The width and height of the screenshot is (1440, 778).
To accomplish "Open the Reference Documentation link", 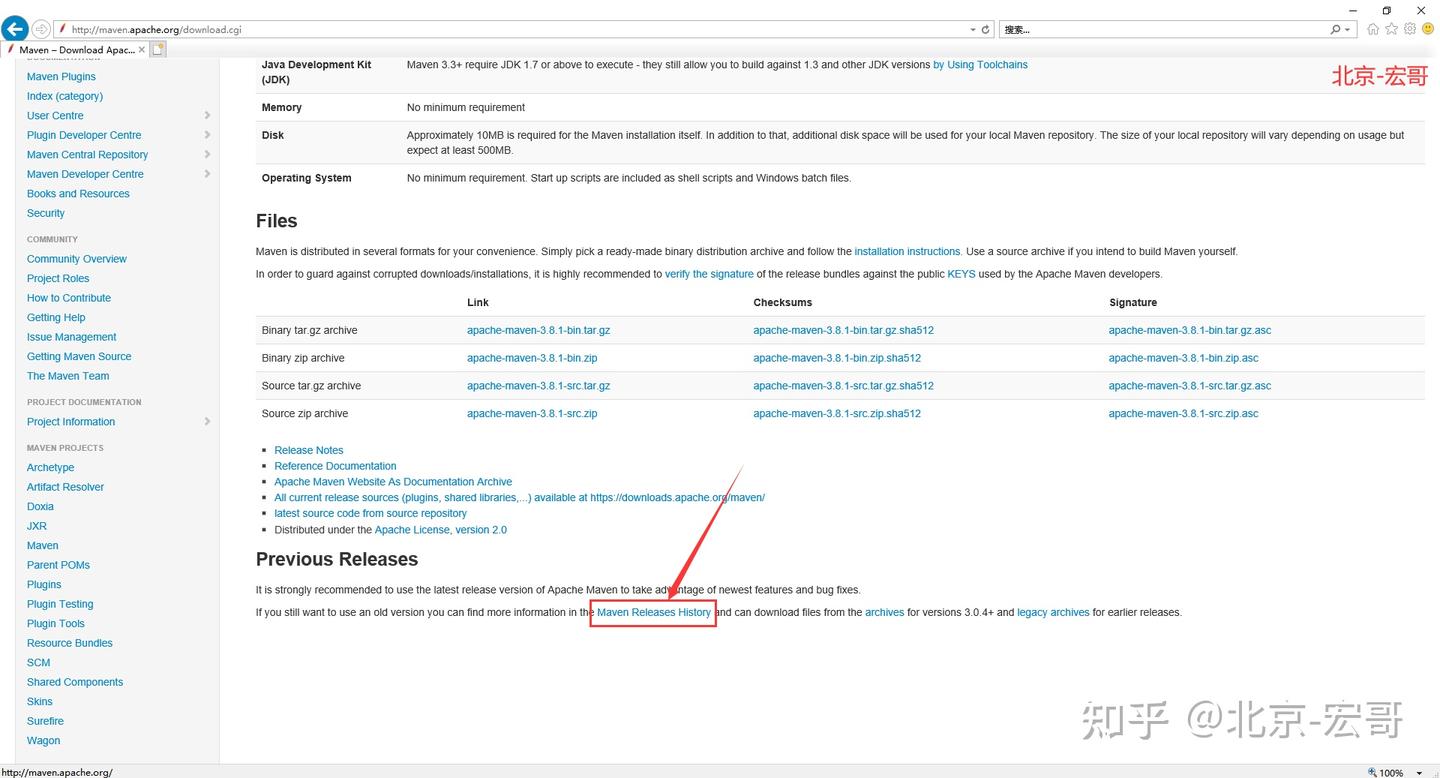I will pos(335,466).
